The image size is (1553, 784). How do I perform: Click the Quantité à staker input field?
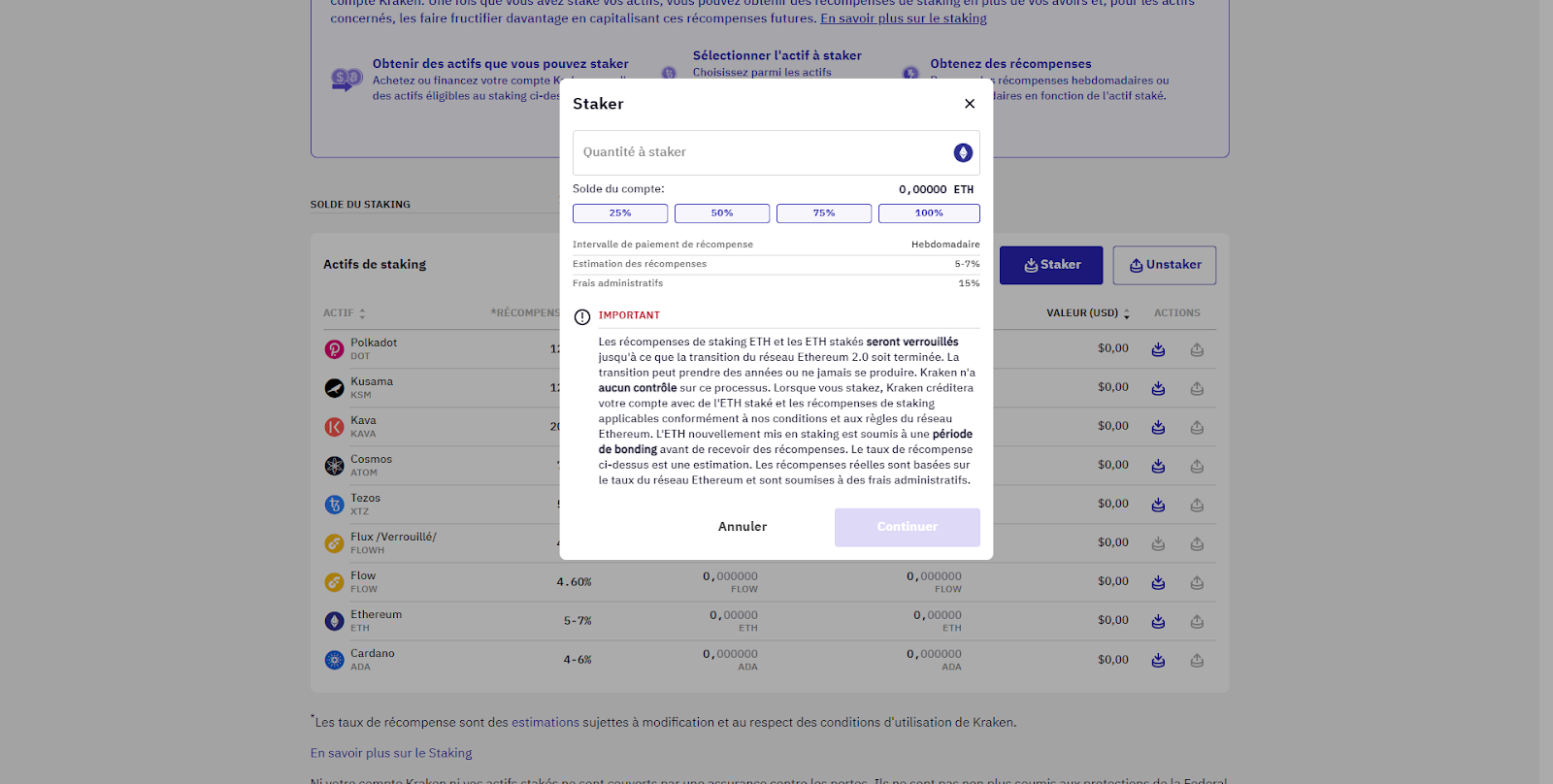click(776, 152)
